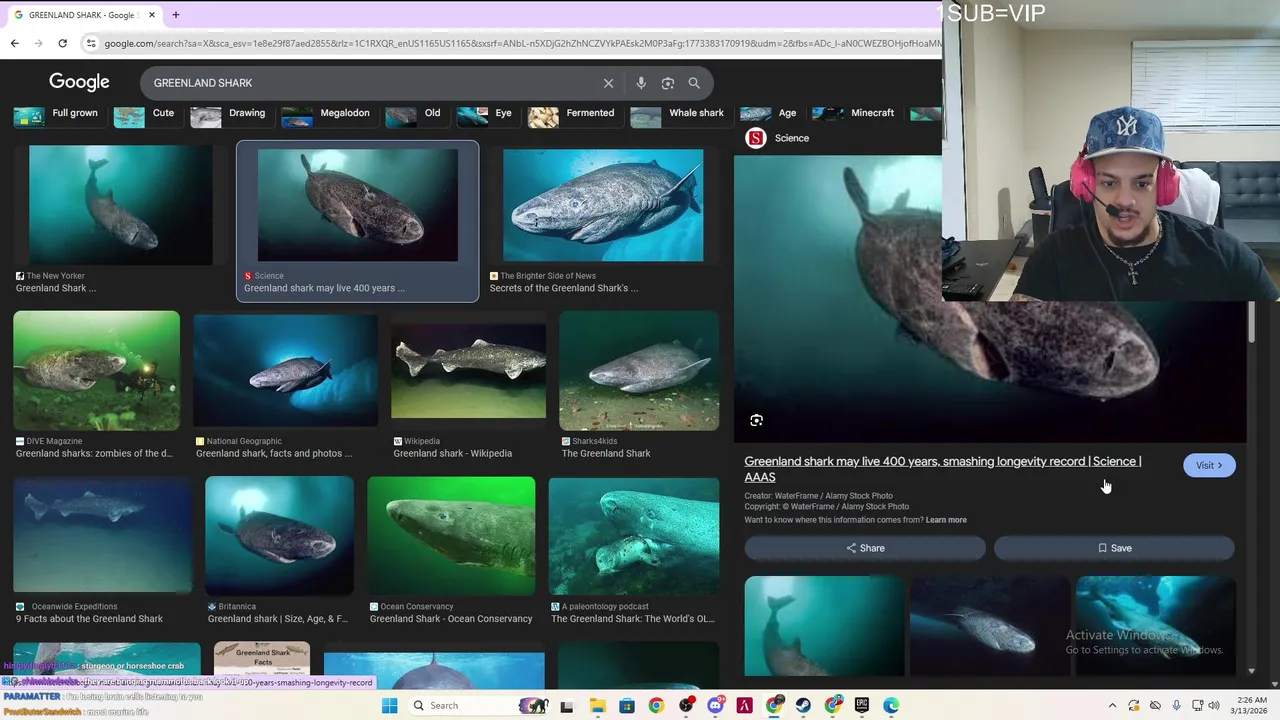
Task: Launch Steam from the taskbar
Action: [803, 705]
